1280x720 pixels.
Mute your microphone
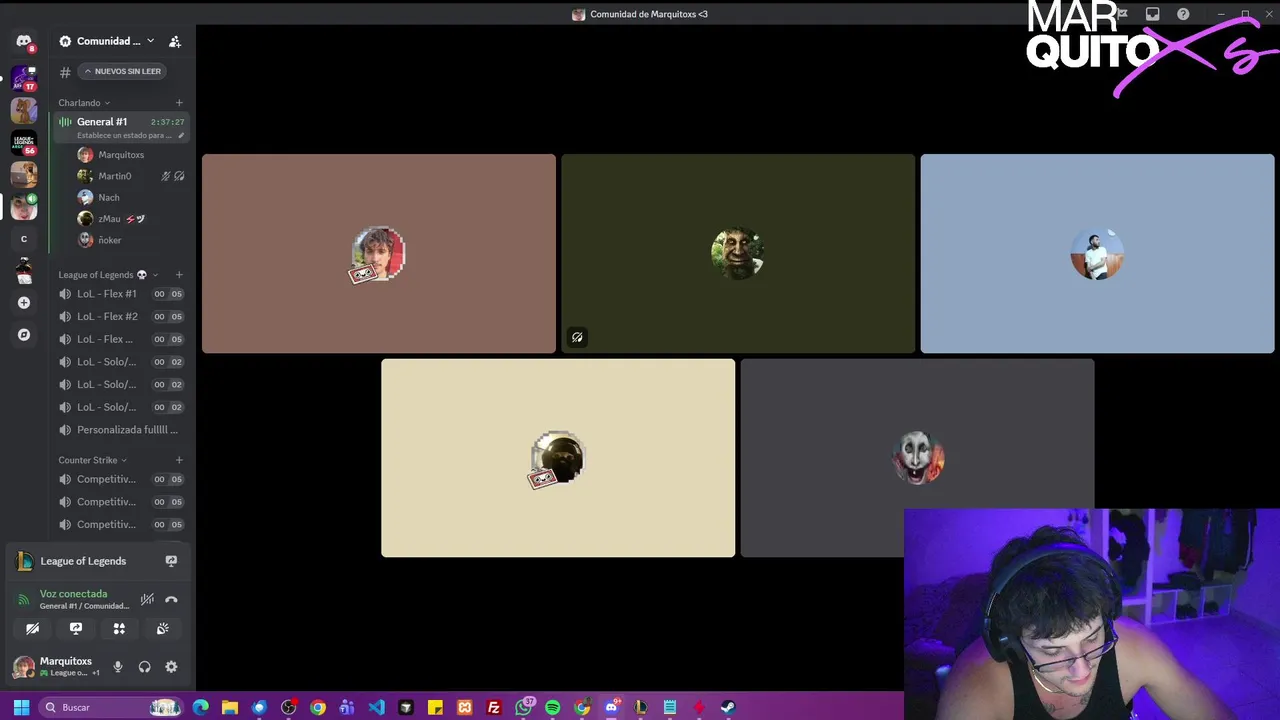coord(118,667)
